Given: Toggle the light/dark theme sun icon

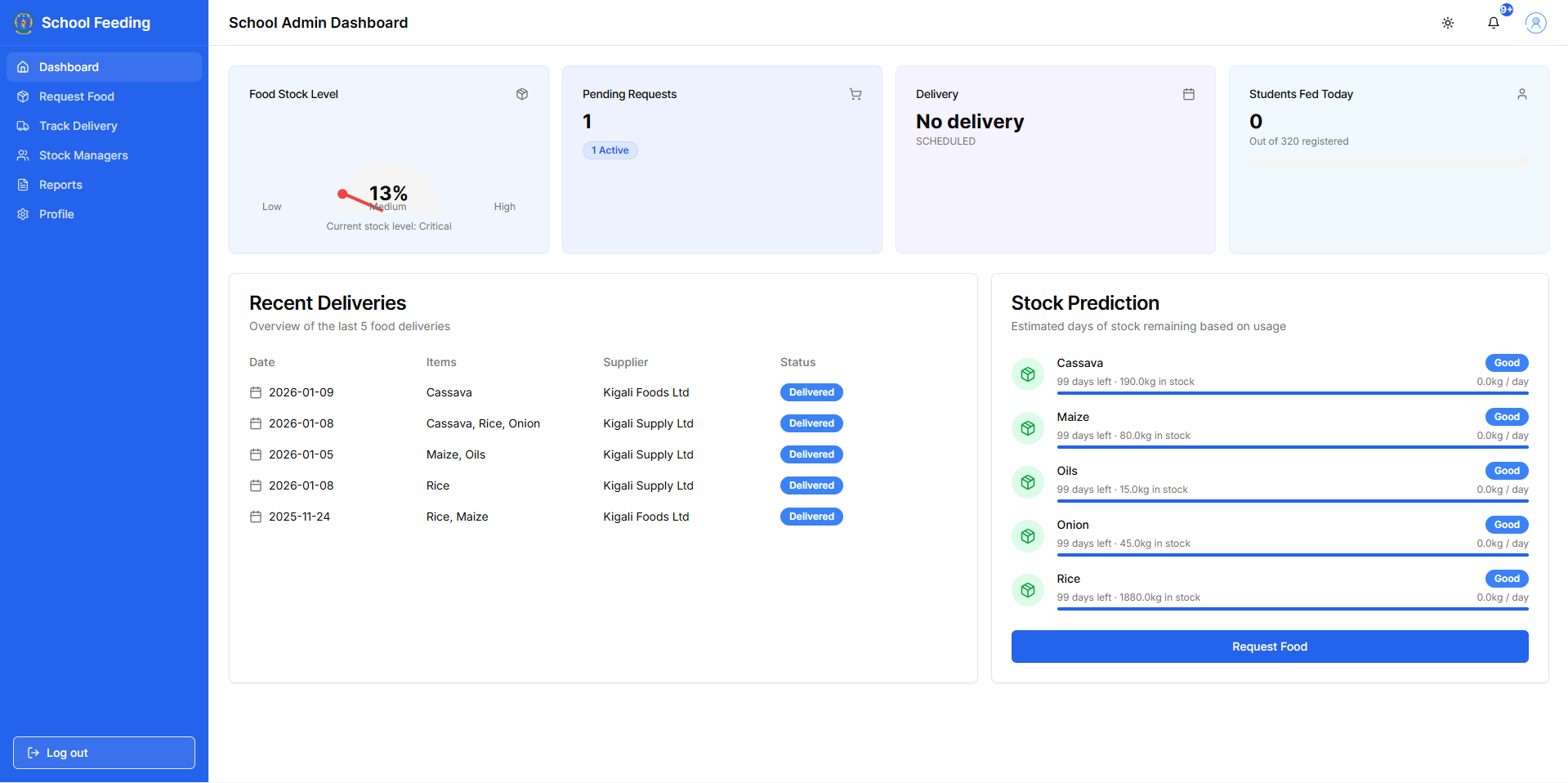Looking at the screenshot, I should [x=1448, y=23].
